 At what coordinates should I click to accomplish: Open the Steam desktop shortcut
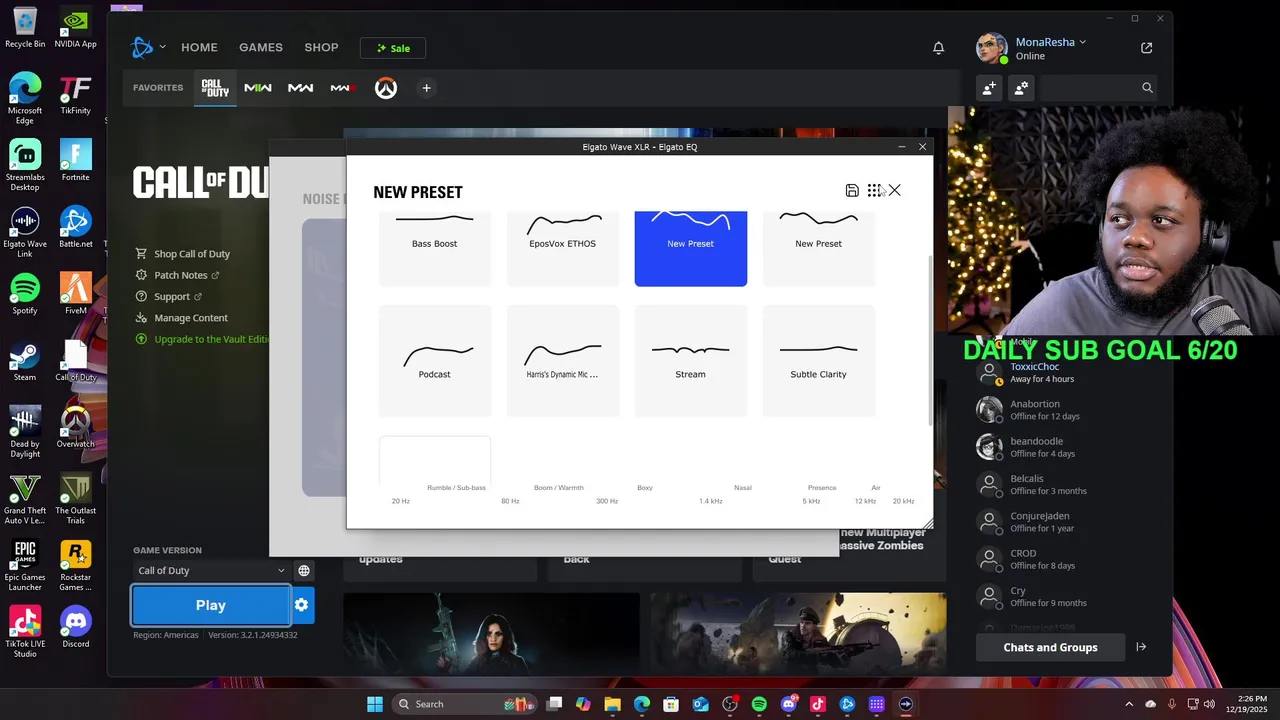(25, 361)
